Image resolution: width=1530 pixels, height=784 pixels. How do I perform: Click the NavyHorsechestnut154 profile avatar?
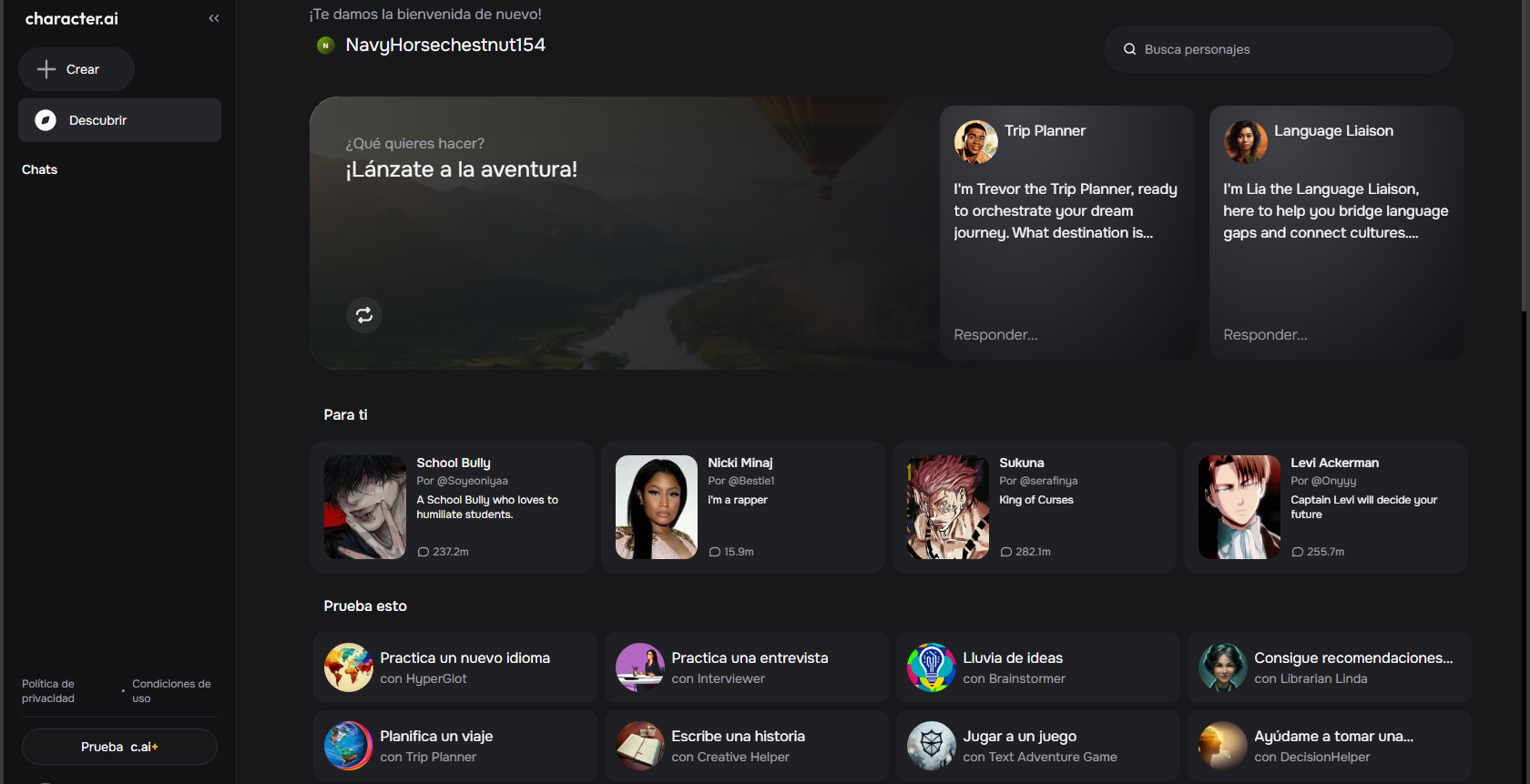[325, 45]
